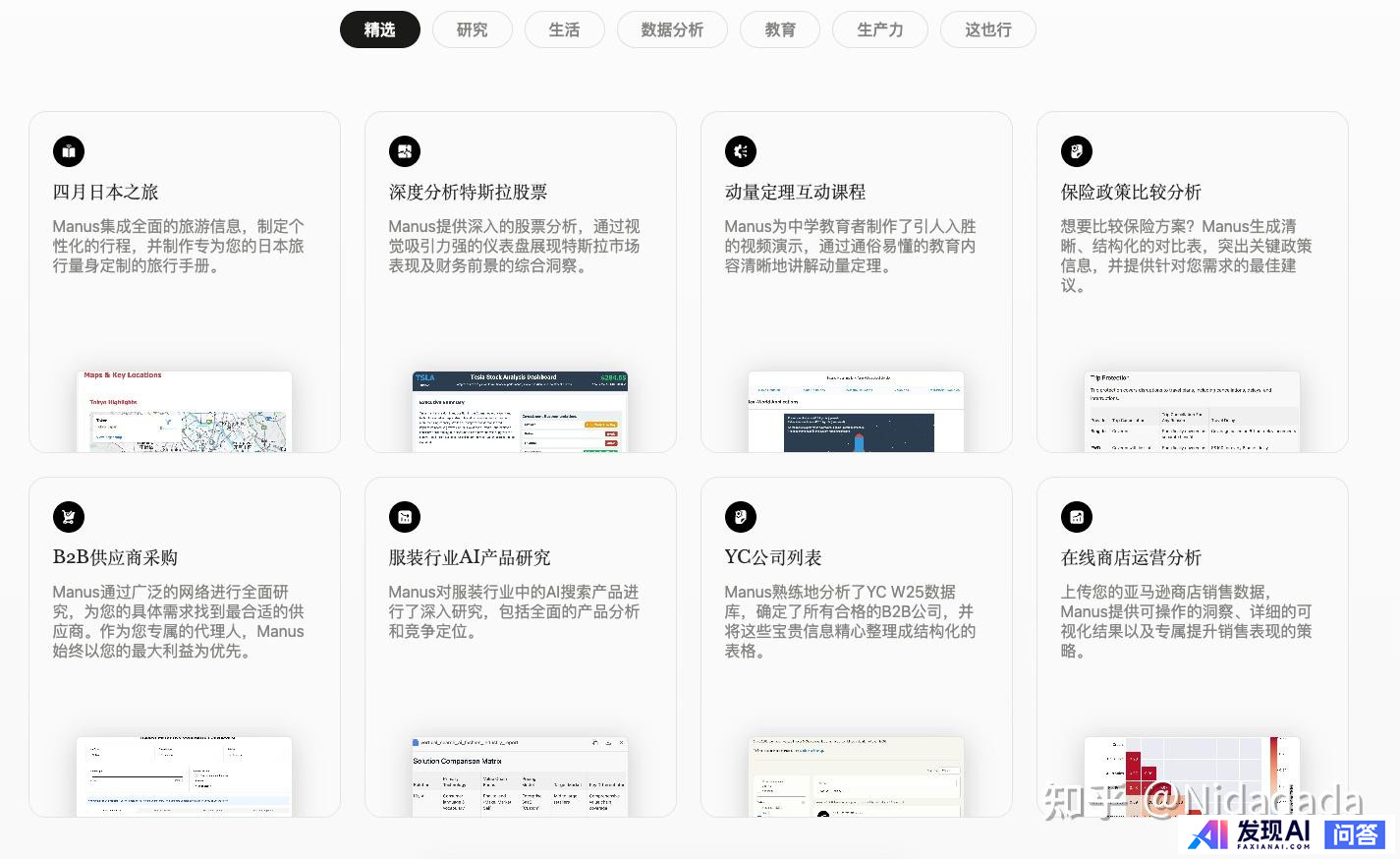Open the 生产力 category tab
Screen dimensions: 1400x859
click(879, 29)
